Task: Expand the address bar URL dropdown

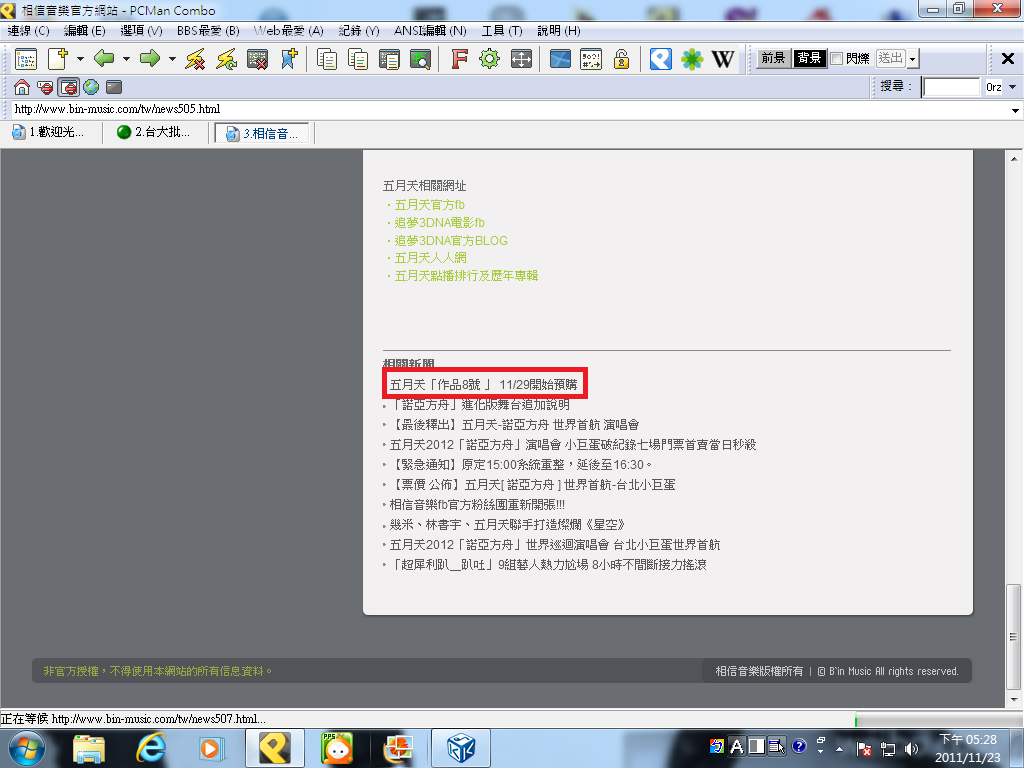Action: pyautogui.click(x=1015, y=110)
